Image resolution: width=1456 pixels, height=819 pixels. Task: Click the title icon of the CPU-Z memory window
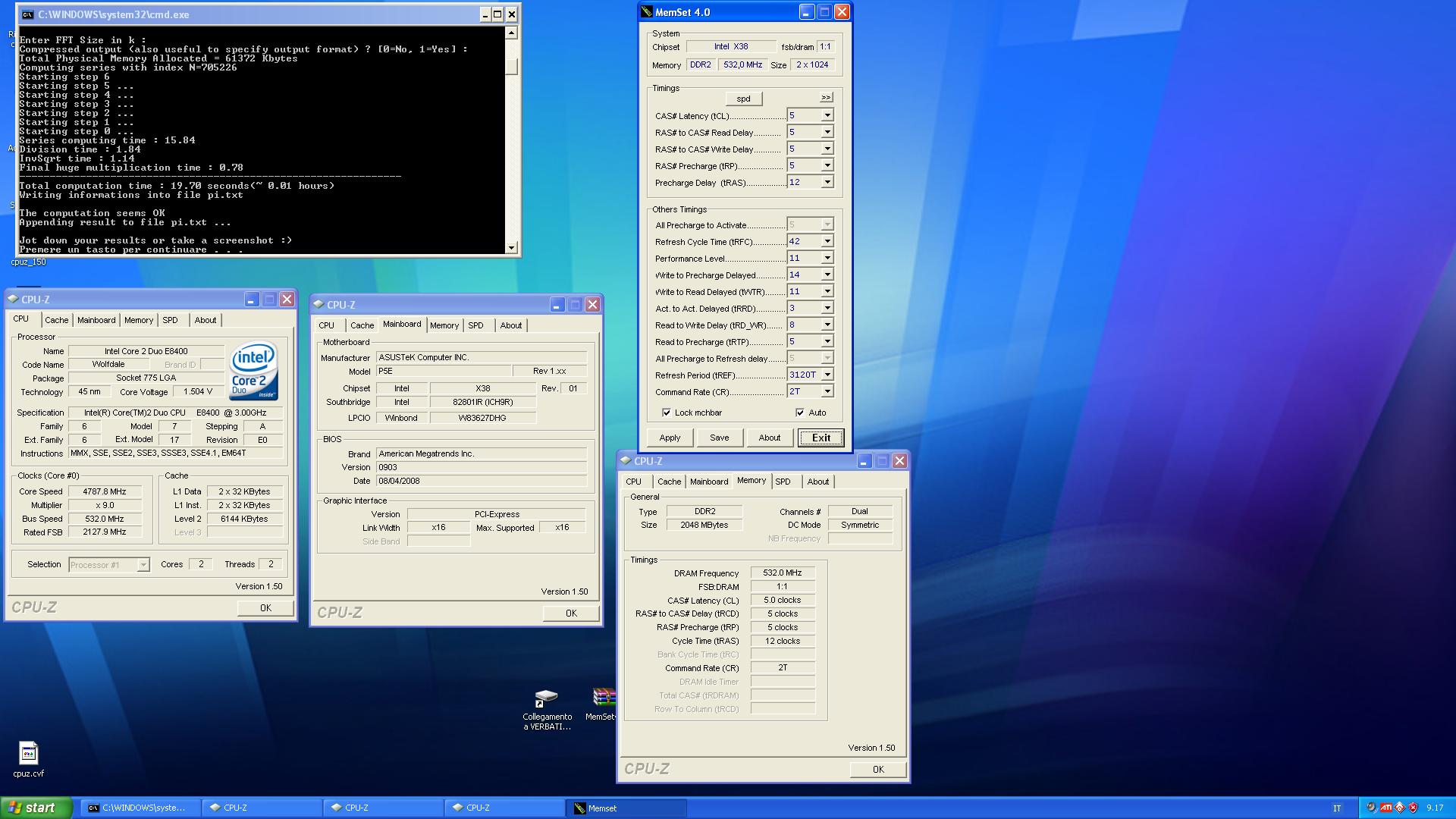(626, 461)
